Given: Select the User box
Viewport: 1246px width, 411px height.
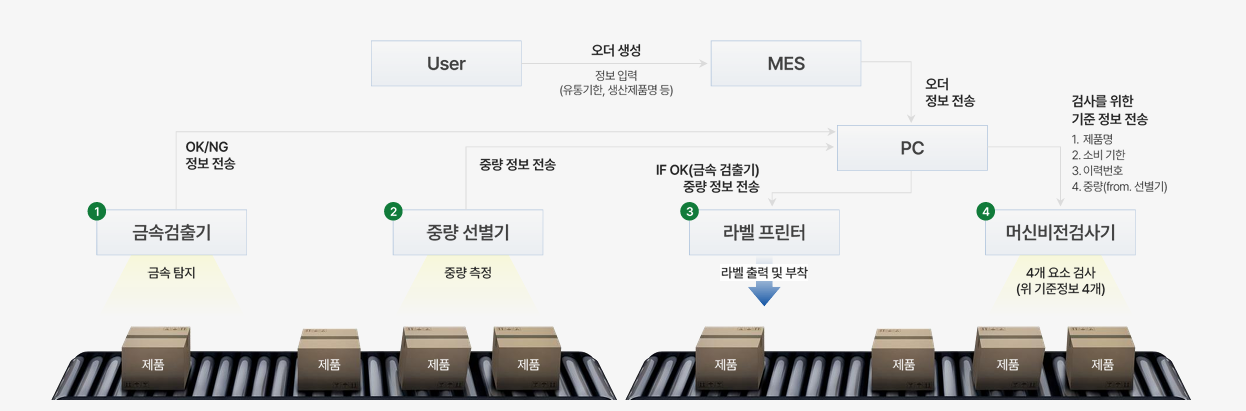Looking at the screenshot, I should 446,64.
